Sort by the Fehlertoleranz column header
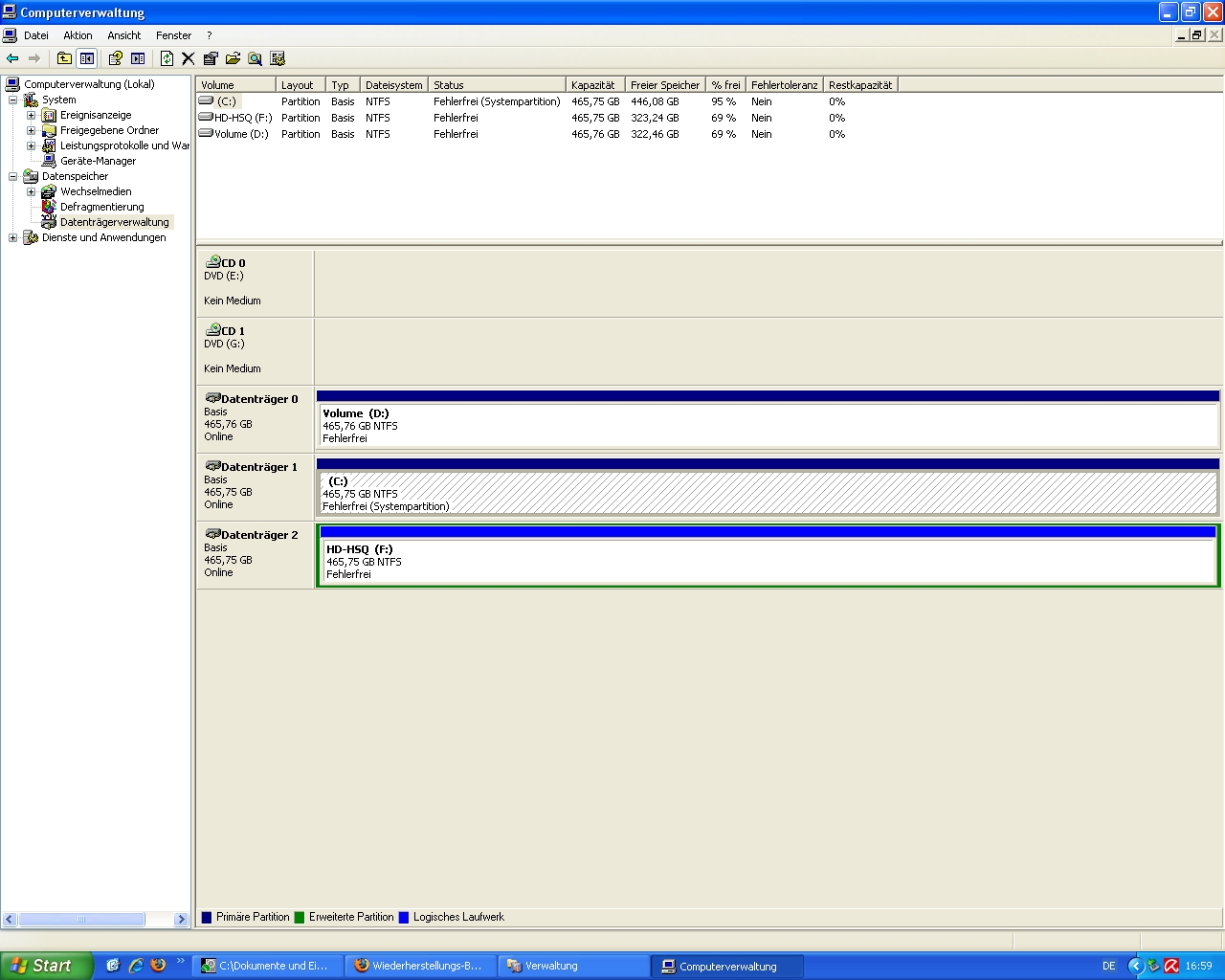 (x=784, y=85)
